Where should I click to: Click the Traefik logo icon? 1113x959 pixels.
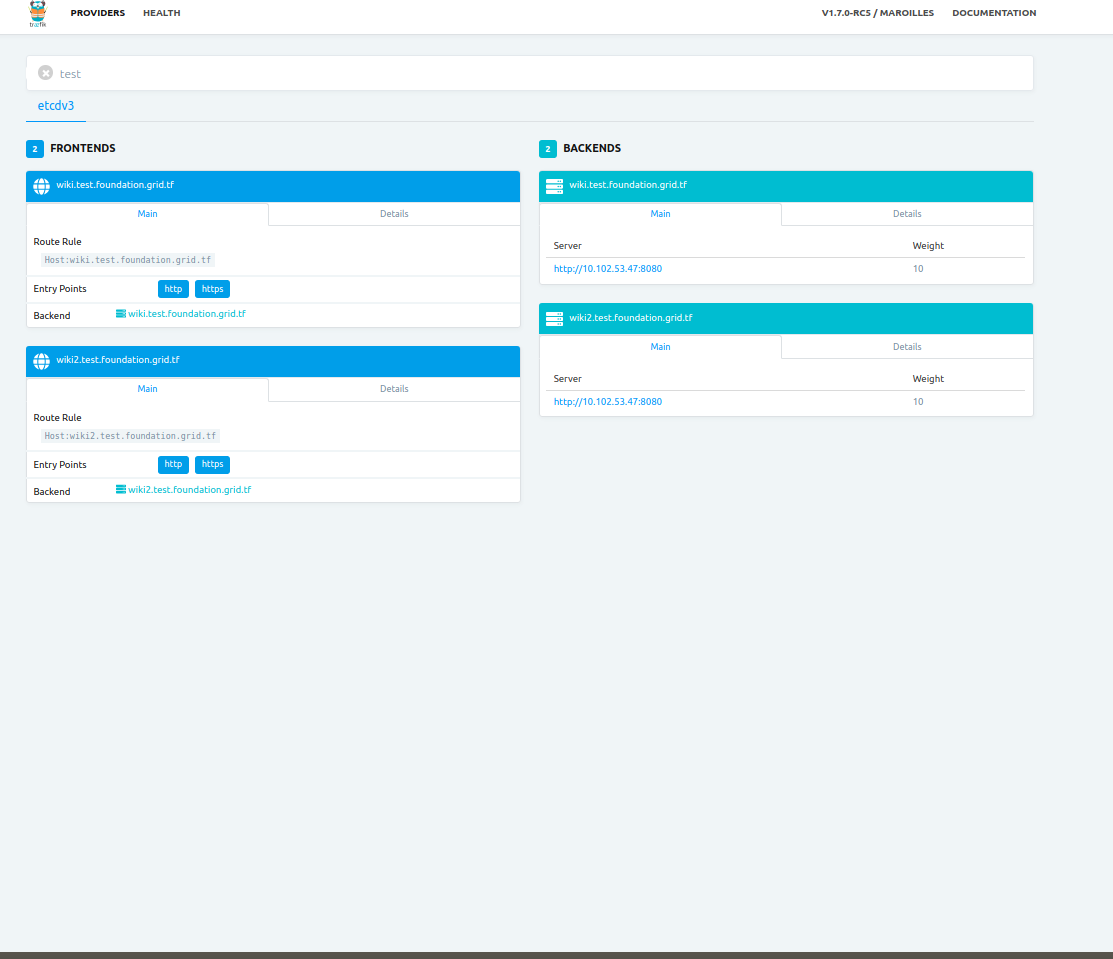point(38,13)
